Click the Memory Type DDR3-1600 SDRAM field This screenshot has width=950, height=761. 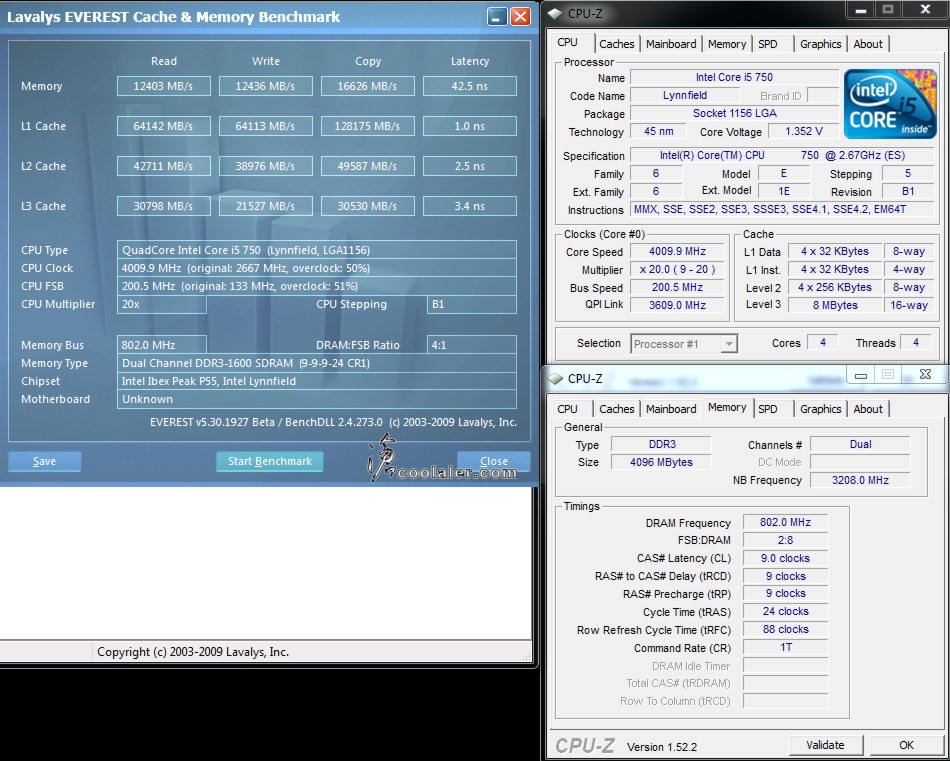[316, 363]
